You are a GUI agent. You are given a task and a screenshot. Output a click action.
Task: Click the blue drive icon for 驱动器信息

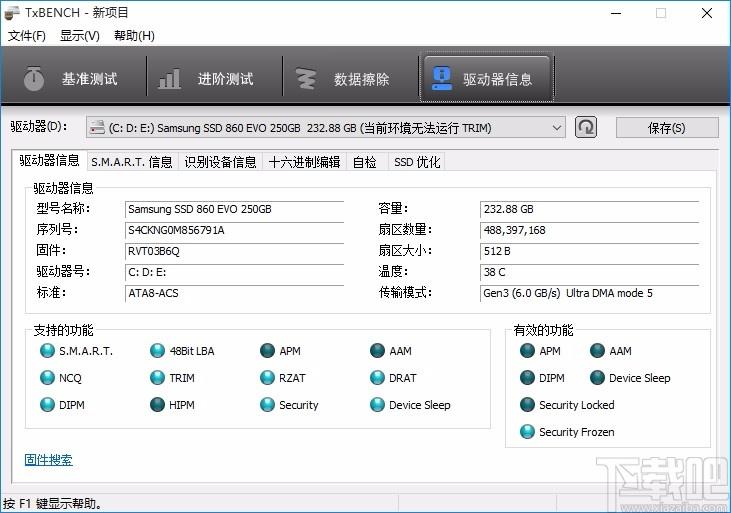(441, 78)
